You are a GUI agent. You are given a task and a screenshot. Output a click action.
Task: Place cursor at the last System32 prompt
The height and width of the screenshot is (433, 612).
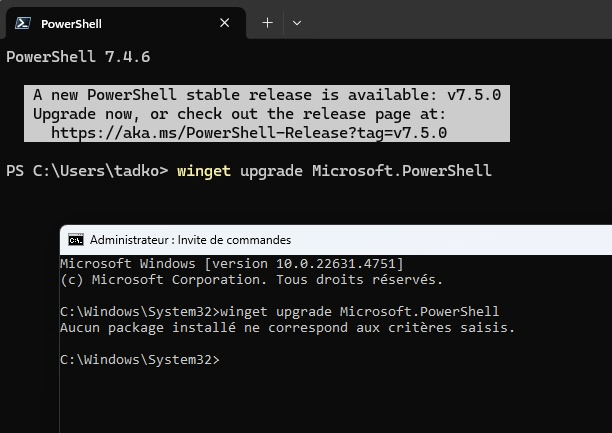(x=224, y=359)
